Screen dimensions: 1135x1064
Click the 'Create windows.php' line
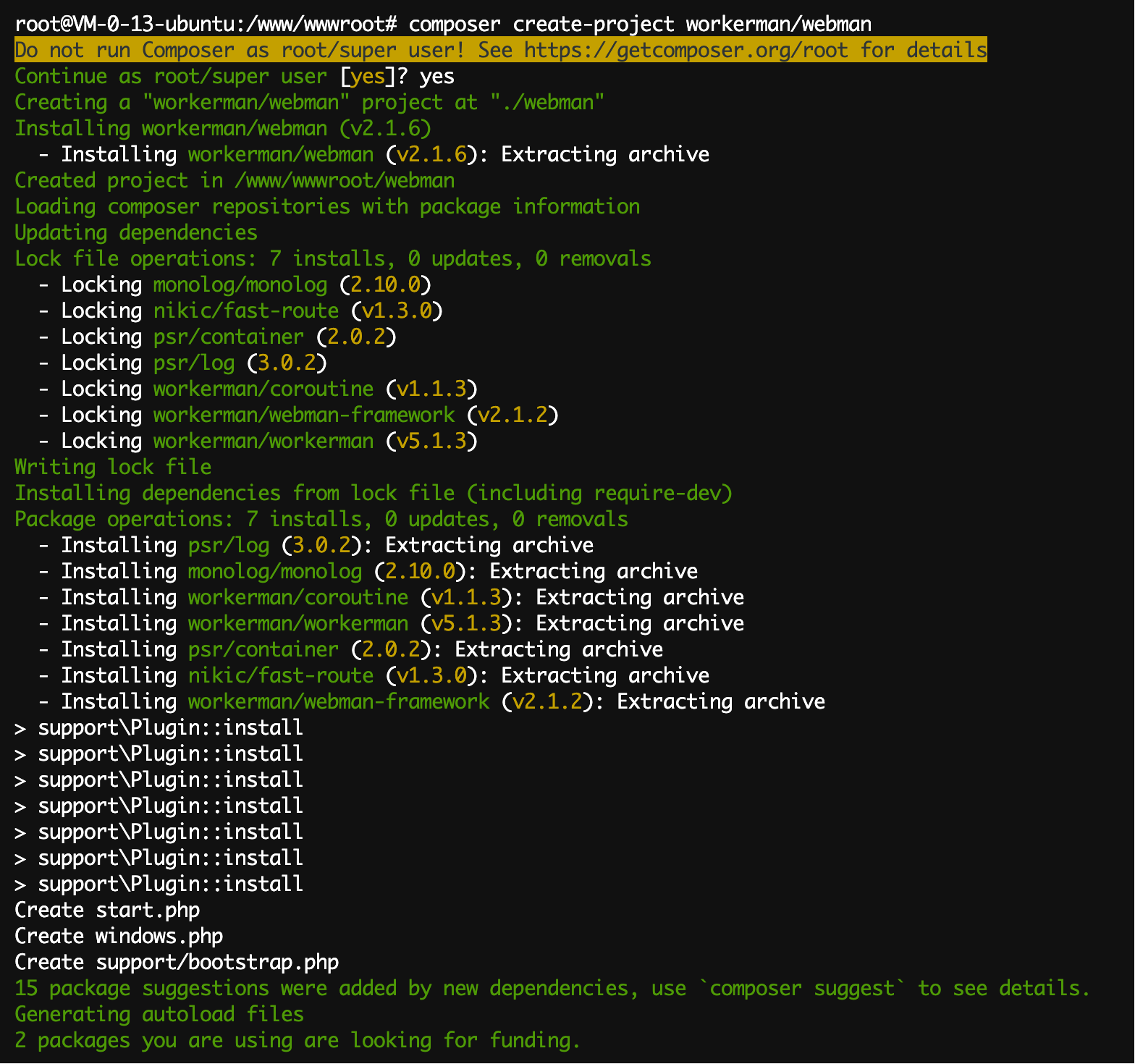point(119,937)
